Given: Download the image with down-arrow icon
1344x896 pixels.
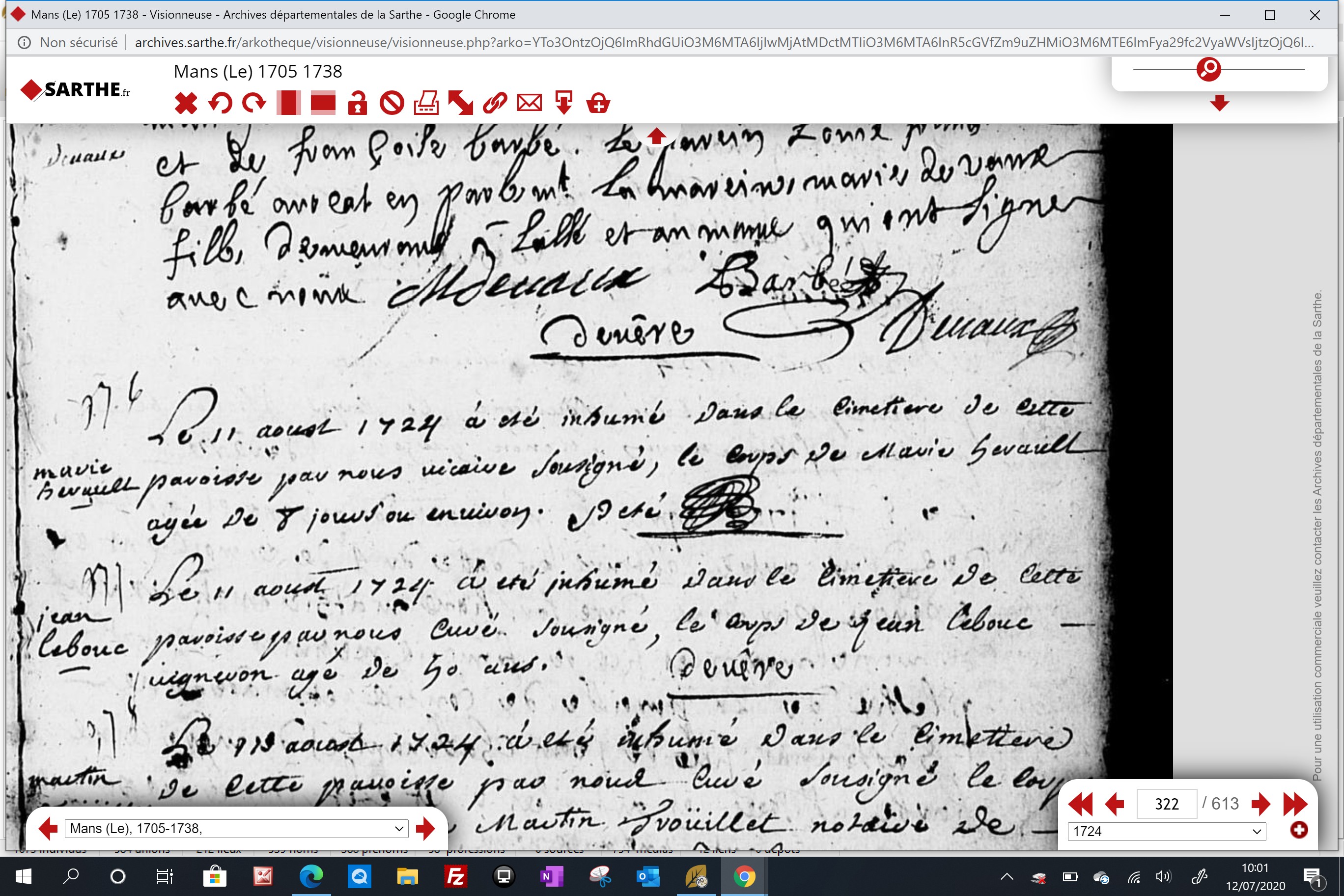Looking at the screenshot, I should (x=564, y=104).
